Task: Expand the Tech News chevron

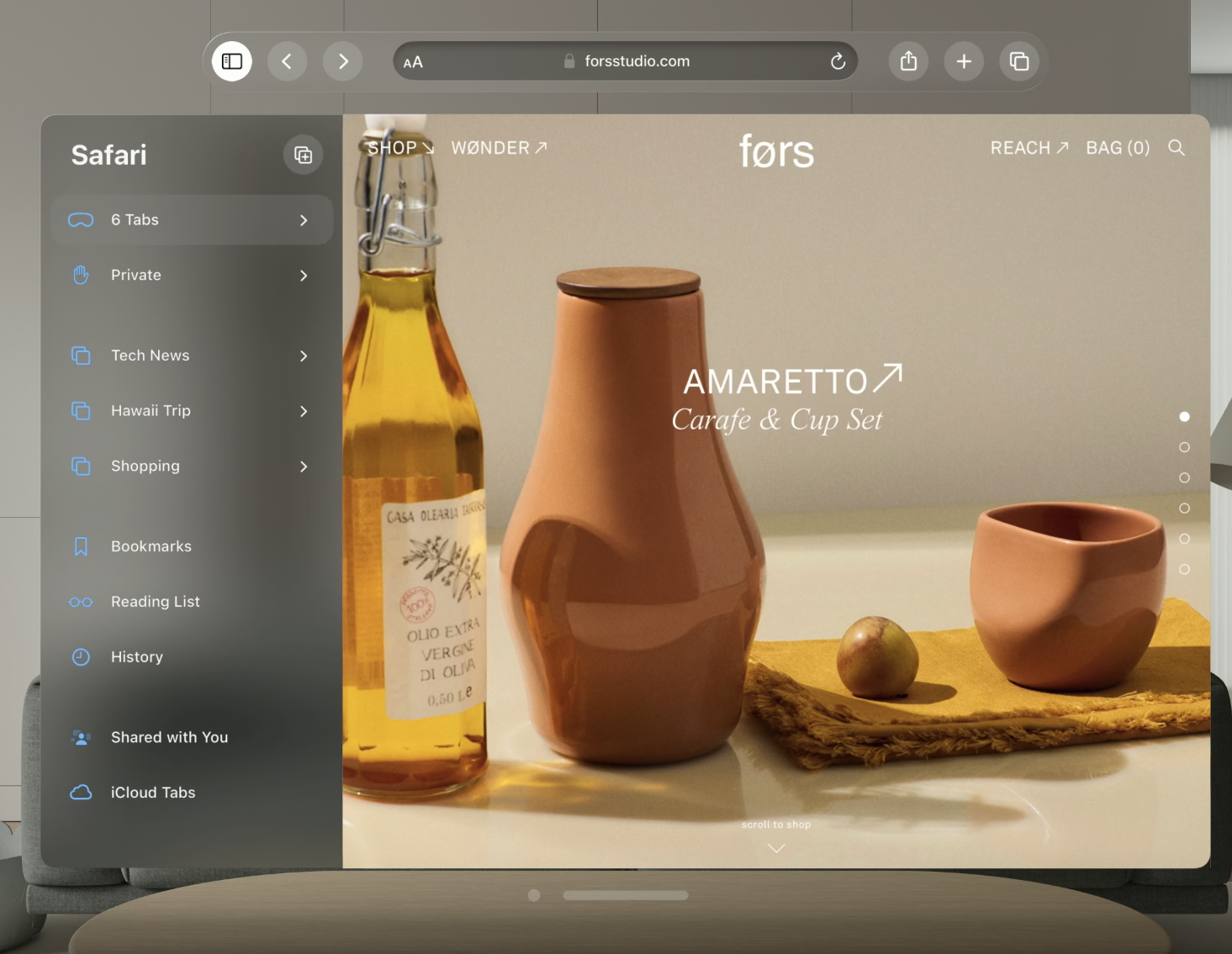Action: [x=304, y=356]
